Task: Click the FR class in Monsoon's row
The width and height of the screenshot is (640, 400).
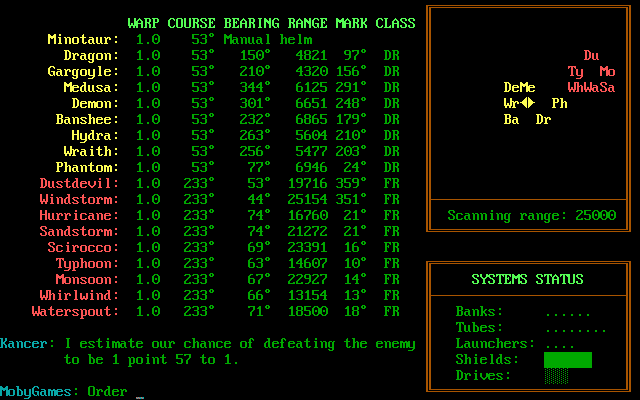Action: [391, 280]
